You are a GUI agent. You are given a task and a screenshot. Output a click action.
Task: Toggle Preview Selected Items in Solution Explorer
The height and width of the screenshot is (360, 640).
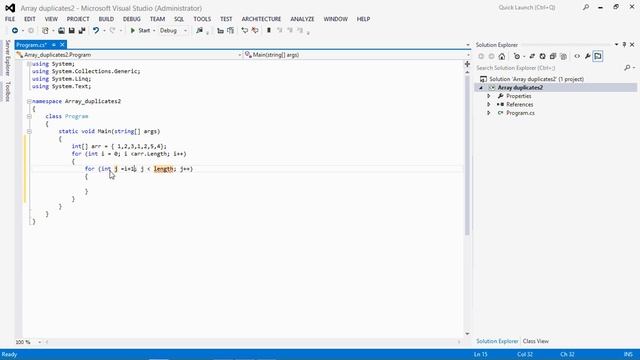pos(598,57)
